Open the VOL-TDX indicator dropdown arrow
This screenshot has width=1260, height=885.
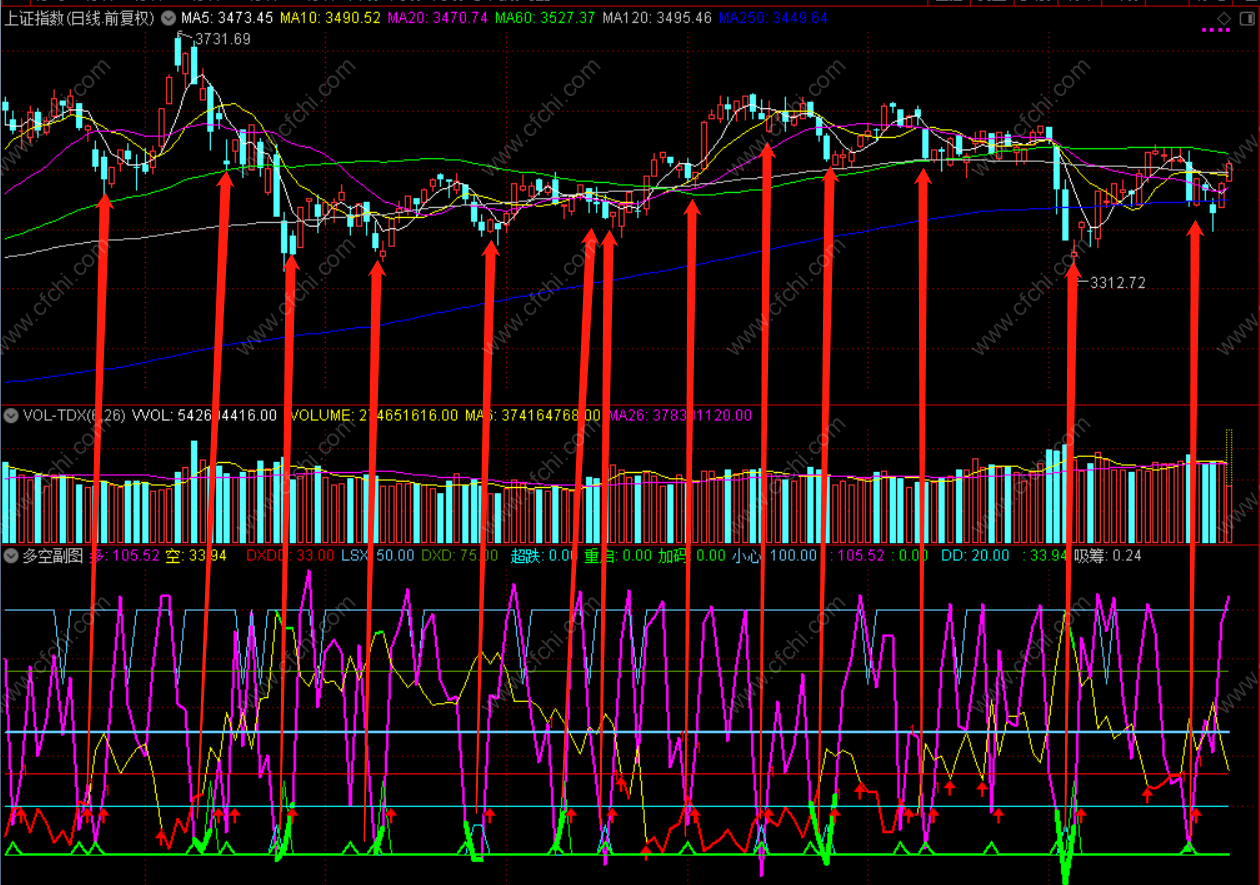click(x=11, y=415)
